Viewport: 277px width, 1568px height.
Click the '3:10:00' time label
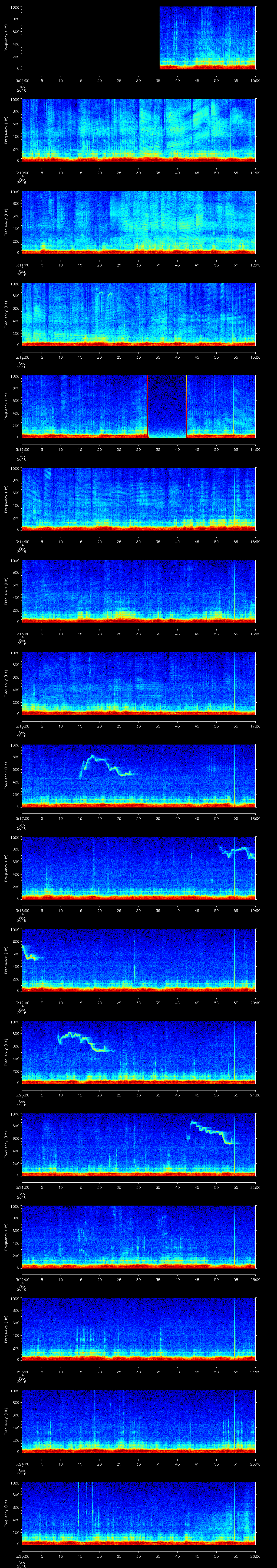point(22,173)
